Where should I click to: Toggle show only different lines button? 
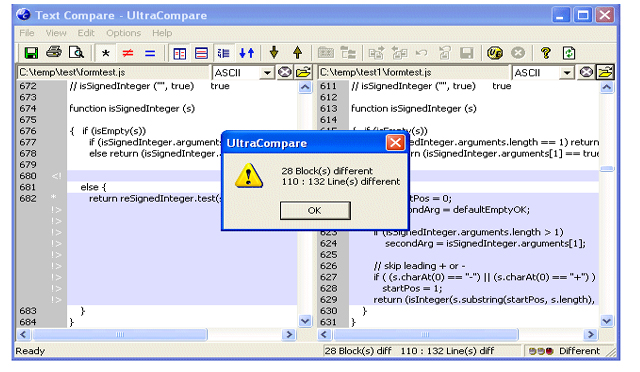click(x=128, y=53)
